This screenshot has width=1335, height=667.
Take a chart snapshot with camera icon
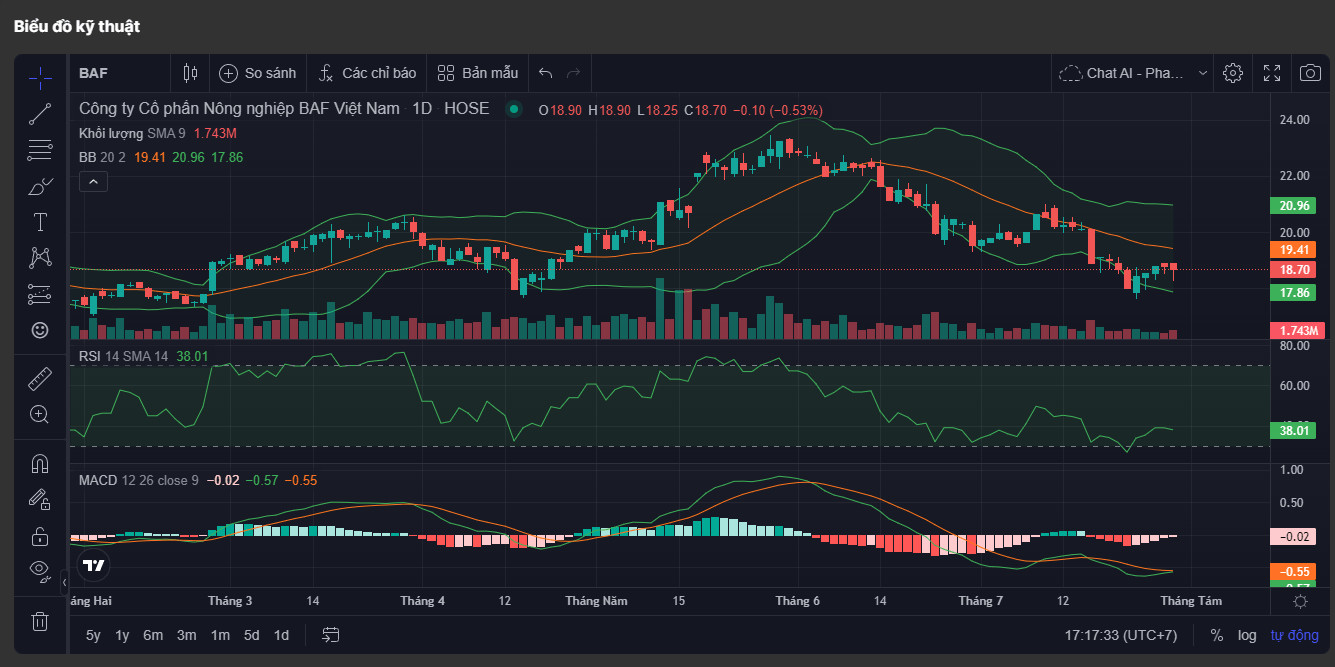point(1310,73)
